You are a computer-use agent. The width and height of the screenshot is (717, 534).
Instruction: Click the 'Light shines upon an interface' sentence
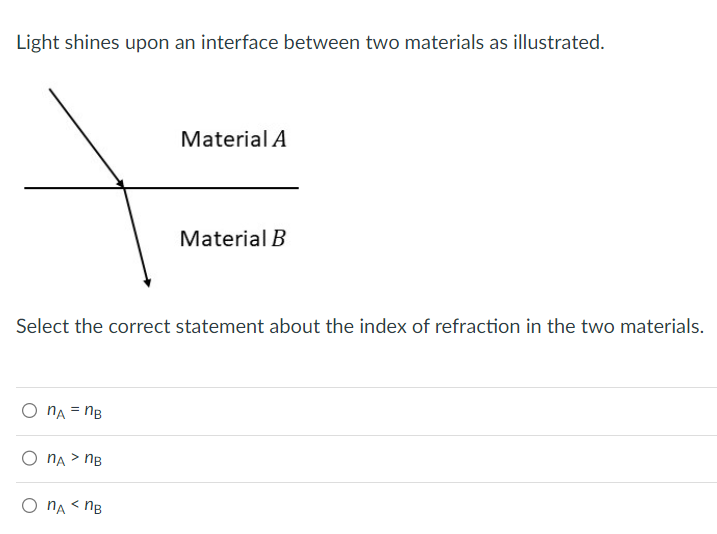tap(310, 43)
